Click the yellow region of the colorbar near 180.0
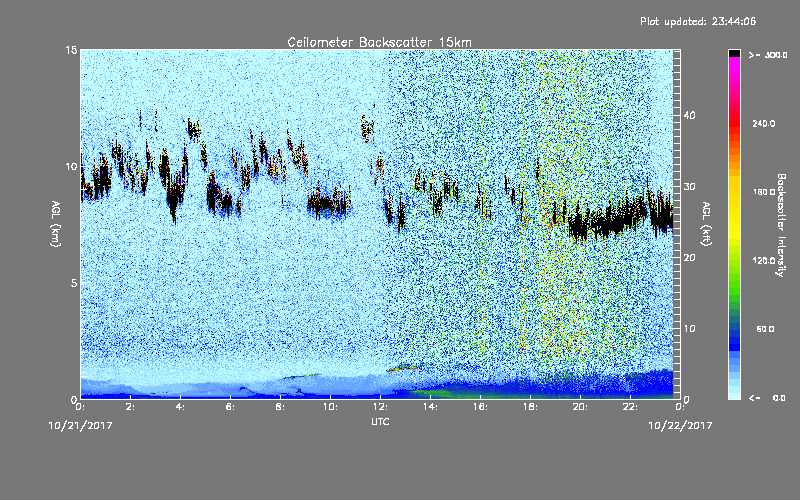This screenshot has width=800, height=500. 734,192
